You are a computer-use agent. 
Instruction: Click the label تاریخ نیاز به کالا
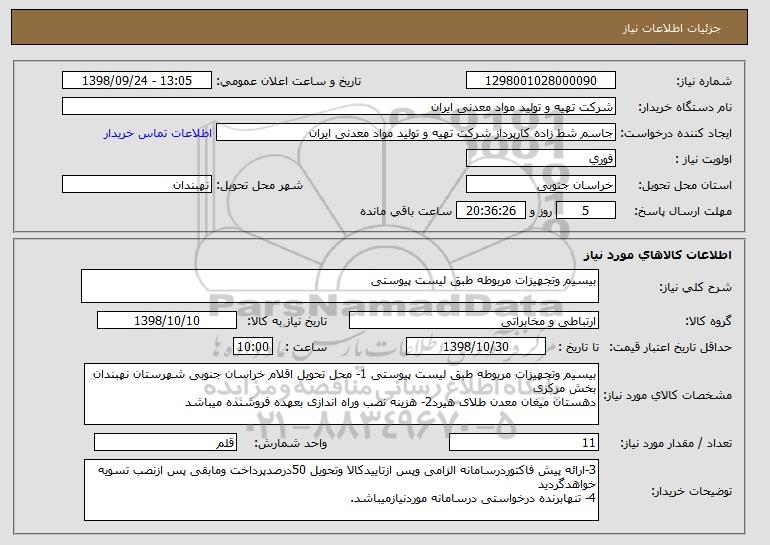[x=287, y=322]
